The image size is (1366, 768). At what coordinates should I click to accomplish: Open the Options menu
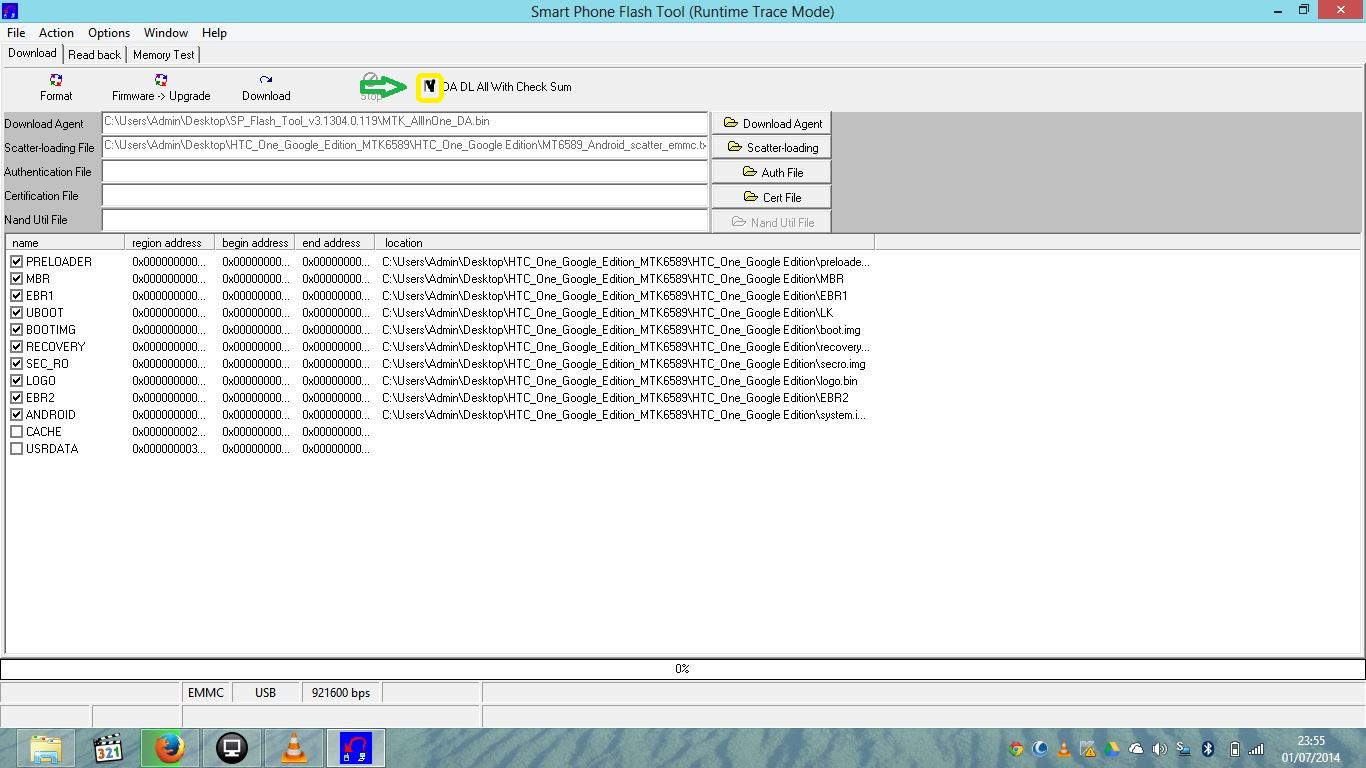pos(108,32)
